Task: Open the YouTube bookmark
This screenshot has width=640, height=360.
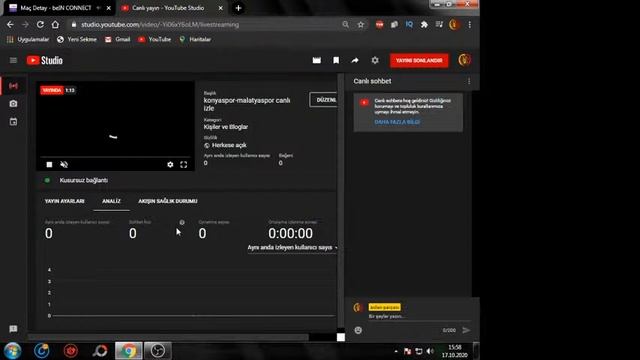Action: (154, 40)
